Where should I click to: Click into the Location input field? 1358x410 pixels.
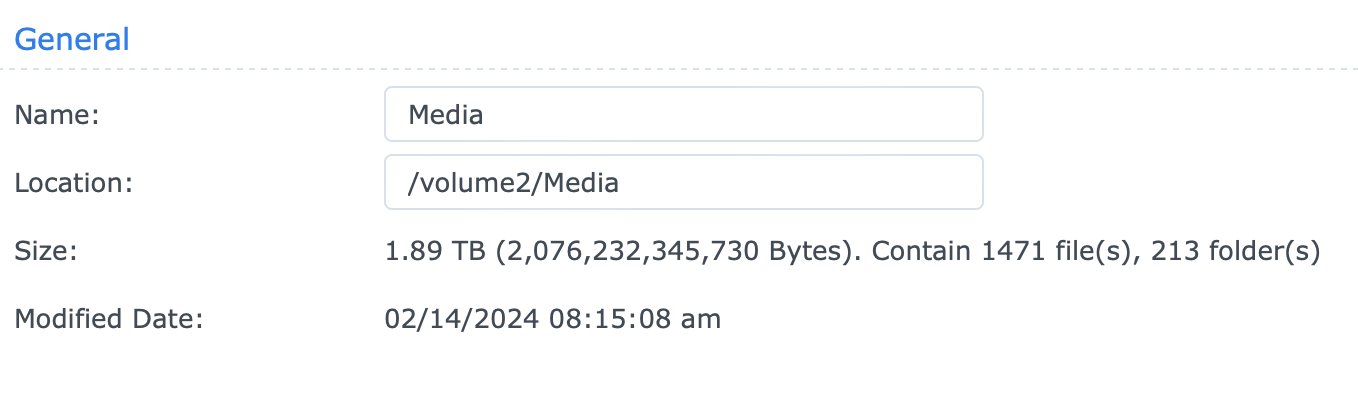point(683,182)
